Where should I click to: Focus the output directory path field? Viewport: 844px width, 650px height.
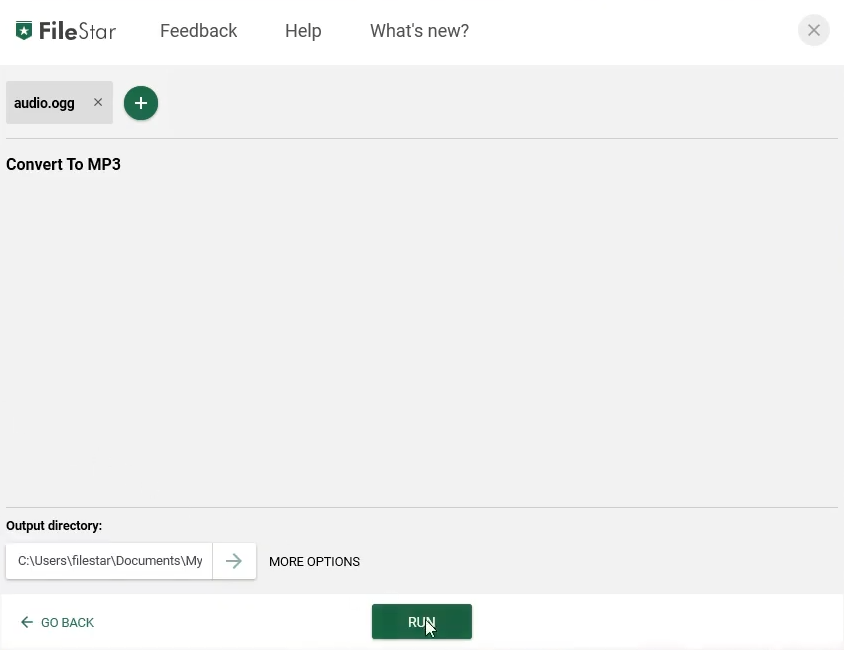click(109, 561)
